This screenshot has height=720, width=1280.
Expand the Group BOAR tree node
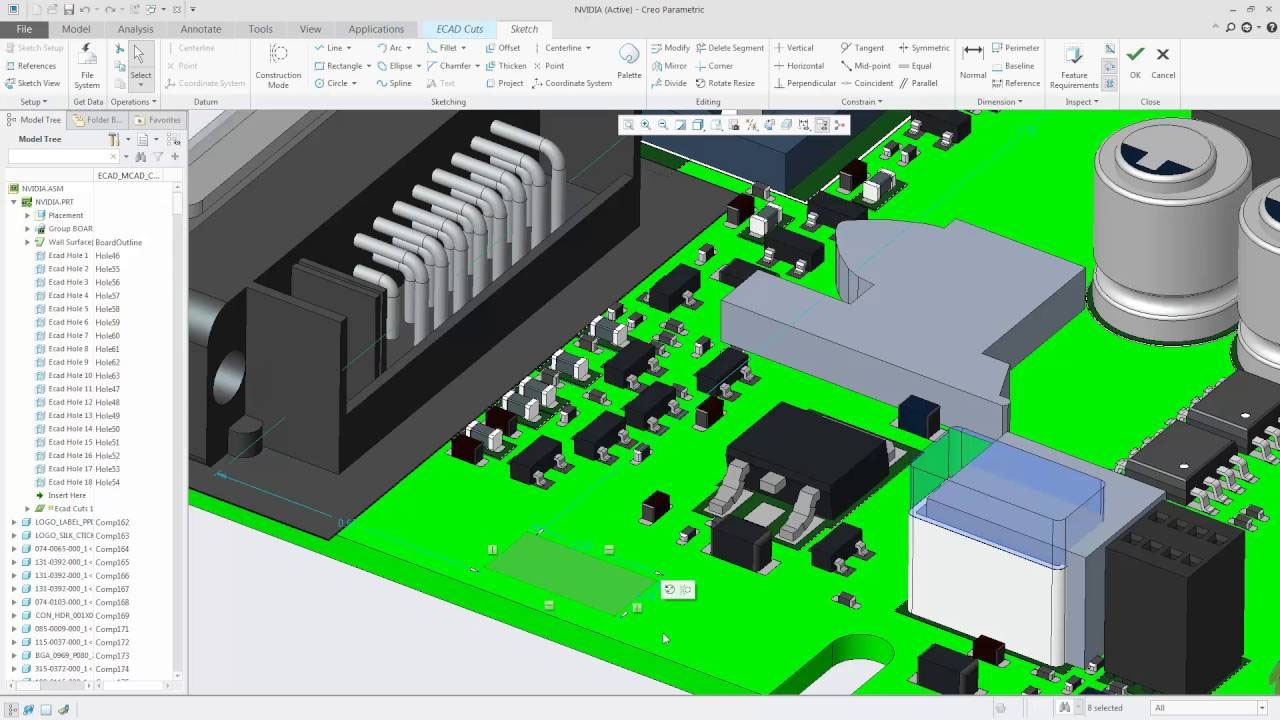point(27,229)
